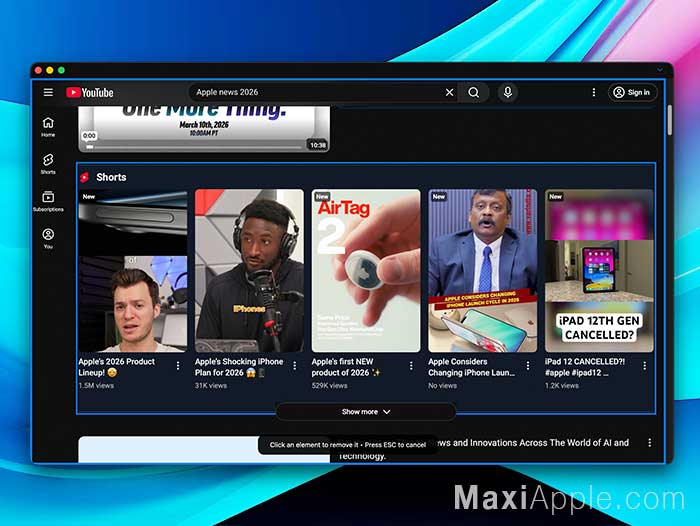The width and height of the screenshot is (700, 526).
Task: Open the You section in sidebar
Action: 48,238
